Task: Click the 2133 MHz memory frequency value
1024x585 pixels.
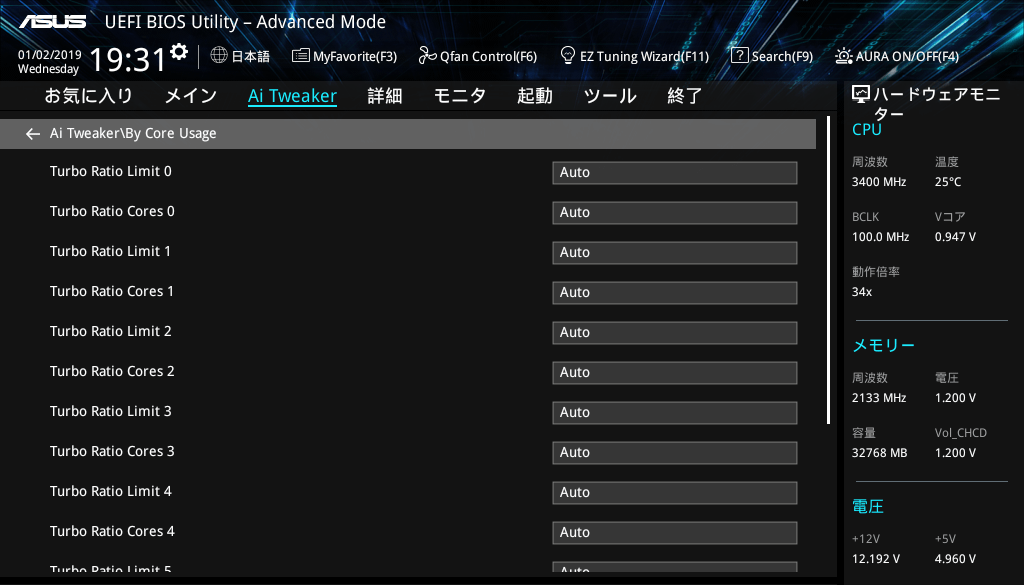Action: coord(879,398)
